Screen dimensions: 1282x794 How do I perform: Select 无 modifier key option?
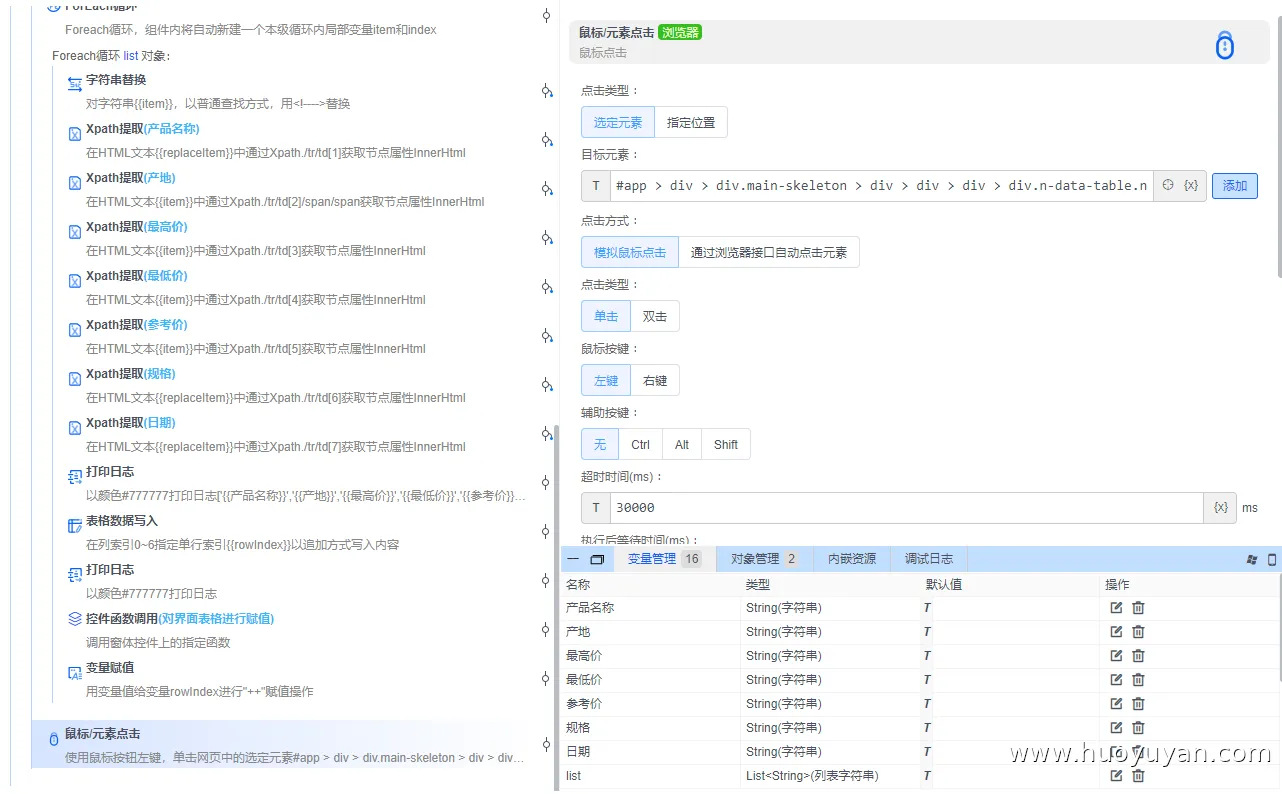[600, 445]
